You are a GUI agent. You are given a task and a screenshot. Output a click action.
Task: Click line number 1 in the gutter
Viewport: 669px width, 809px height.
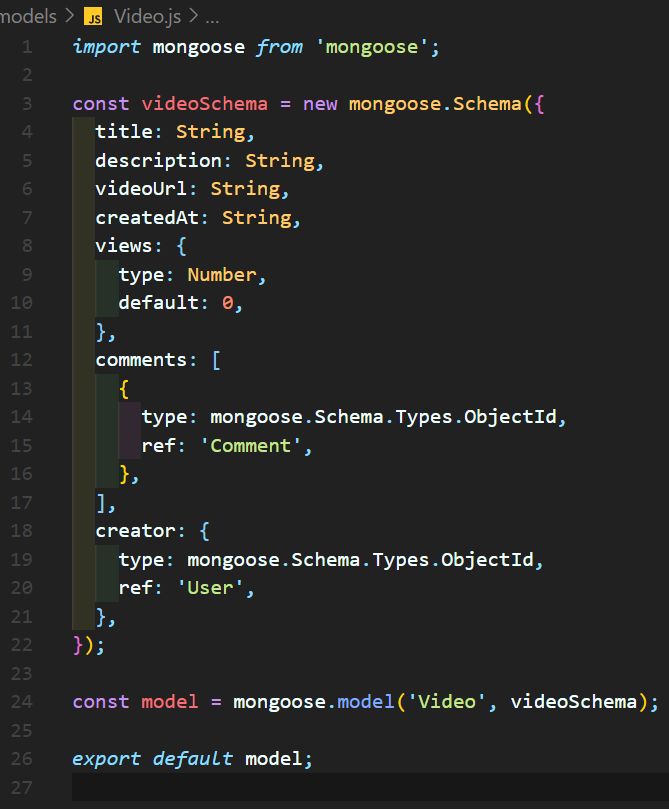tap(27, 47)
